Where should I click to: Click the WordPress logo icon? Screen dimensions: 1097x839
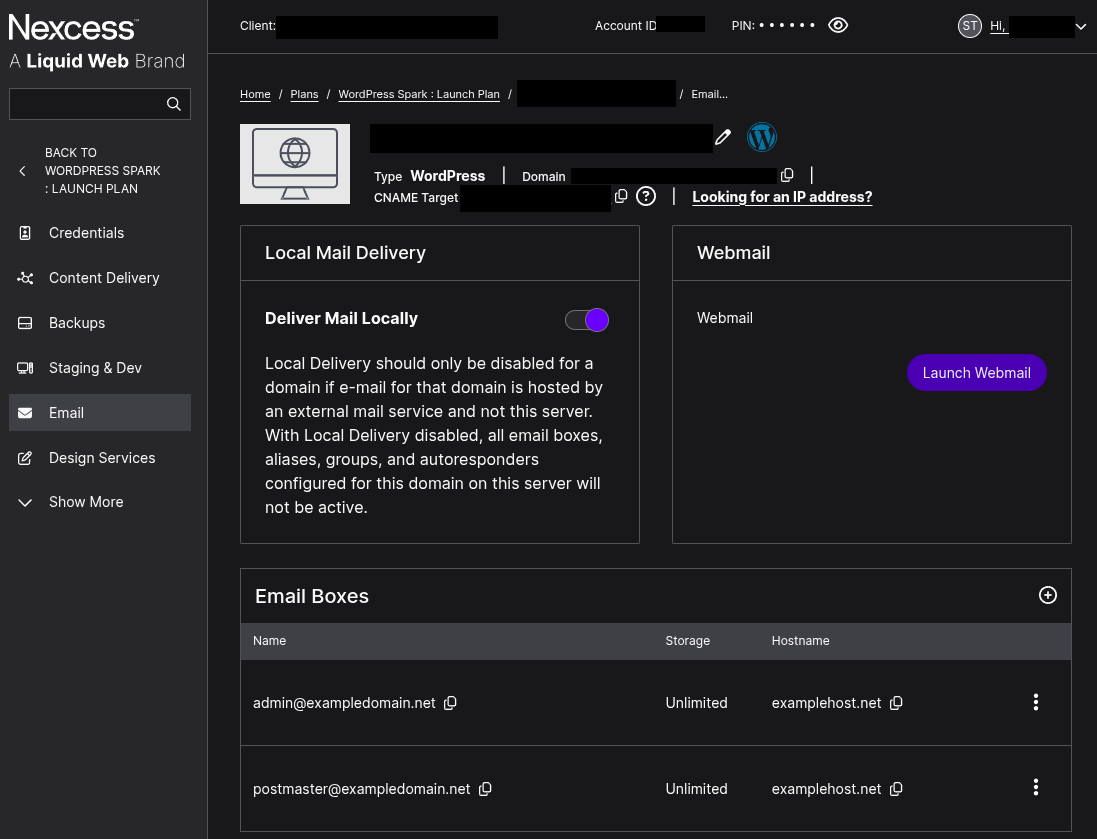point(762,137)
